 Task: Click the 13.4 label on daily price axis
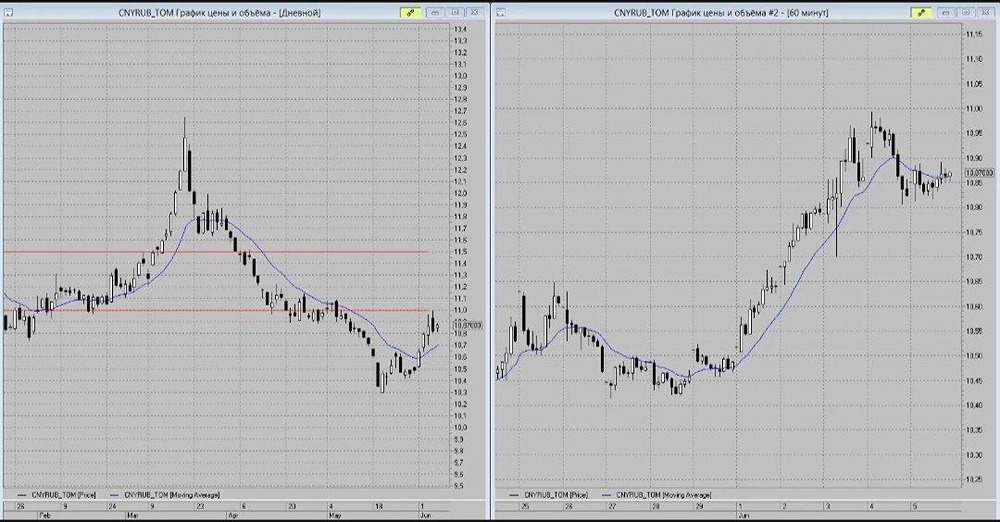pos(460,29)
